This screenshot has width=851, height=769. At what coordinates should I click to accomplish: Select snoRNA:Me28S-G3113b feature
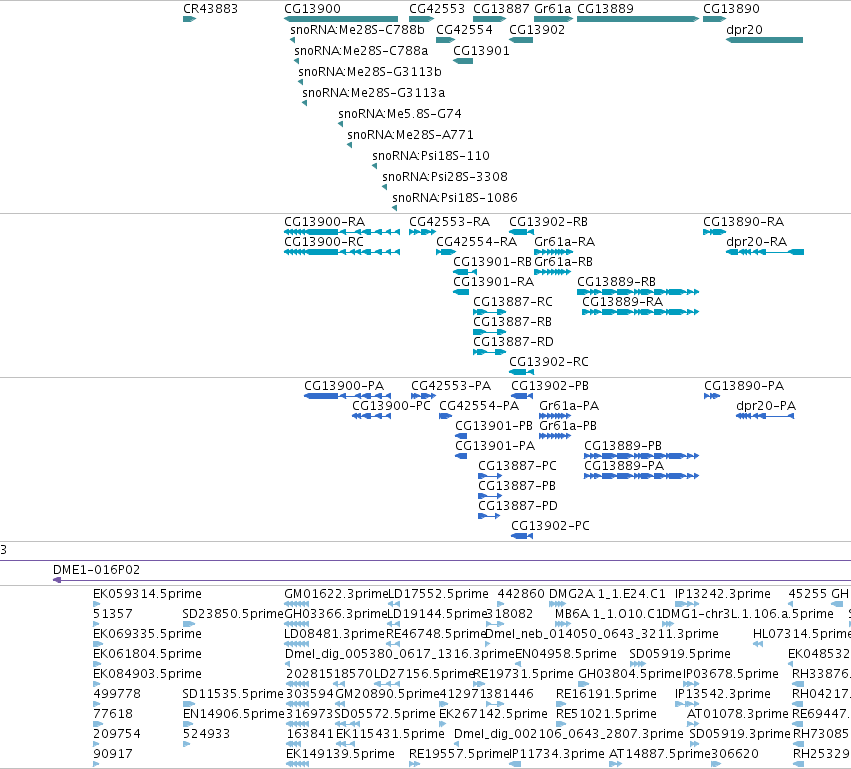click(x=370, y=72)
